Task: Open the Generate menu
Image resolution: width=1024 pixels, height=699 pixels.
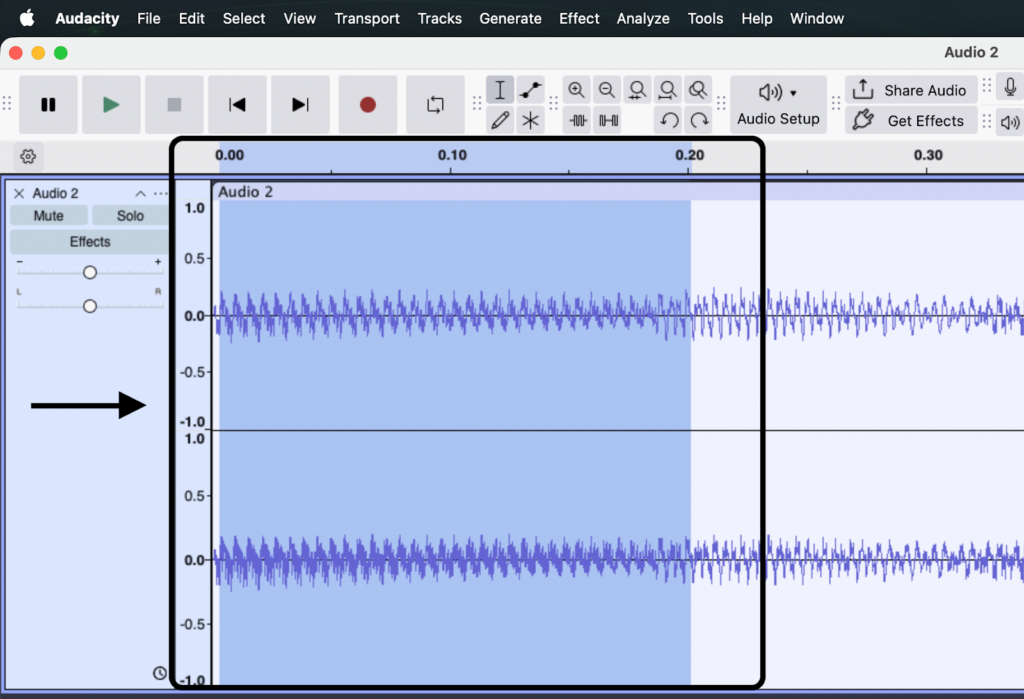Action: point(510,18)
